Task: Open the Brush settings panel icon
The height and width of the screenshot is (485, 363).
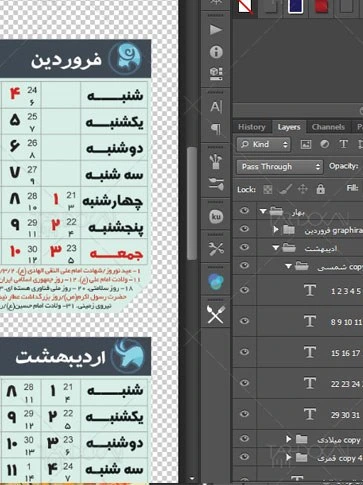Action: coord(216,184)
